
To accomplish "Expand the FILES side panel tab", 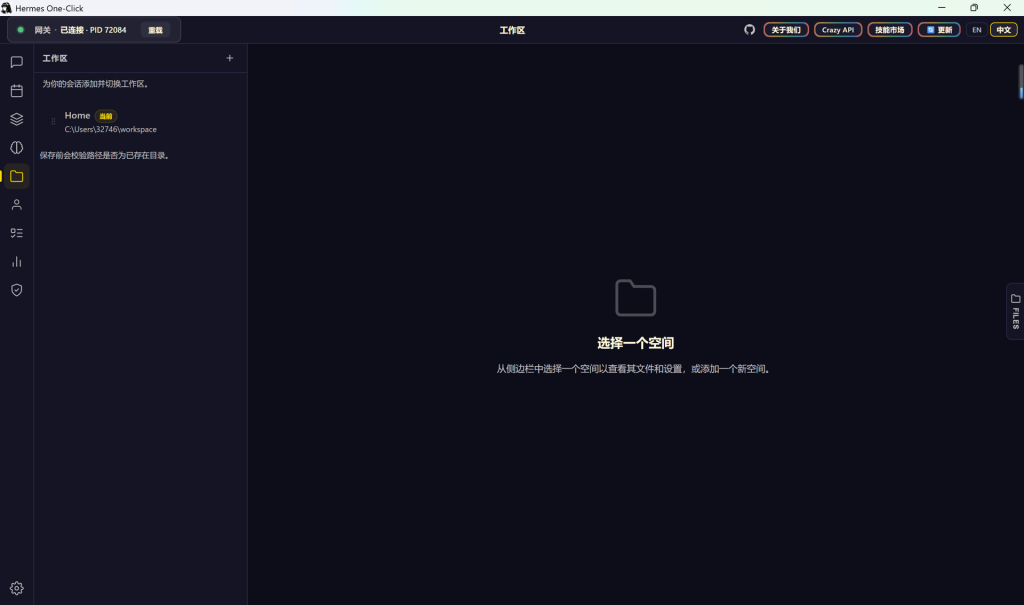I will click(x=1015, y=311).
